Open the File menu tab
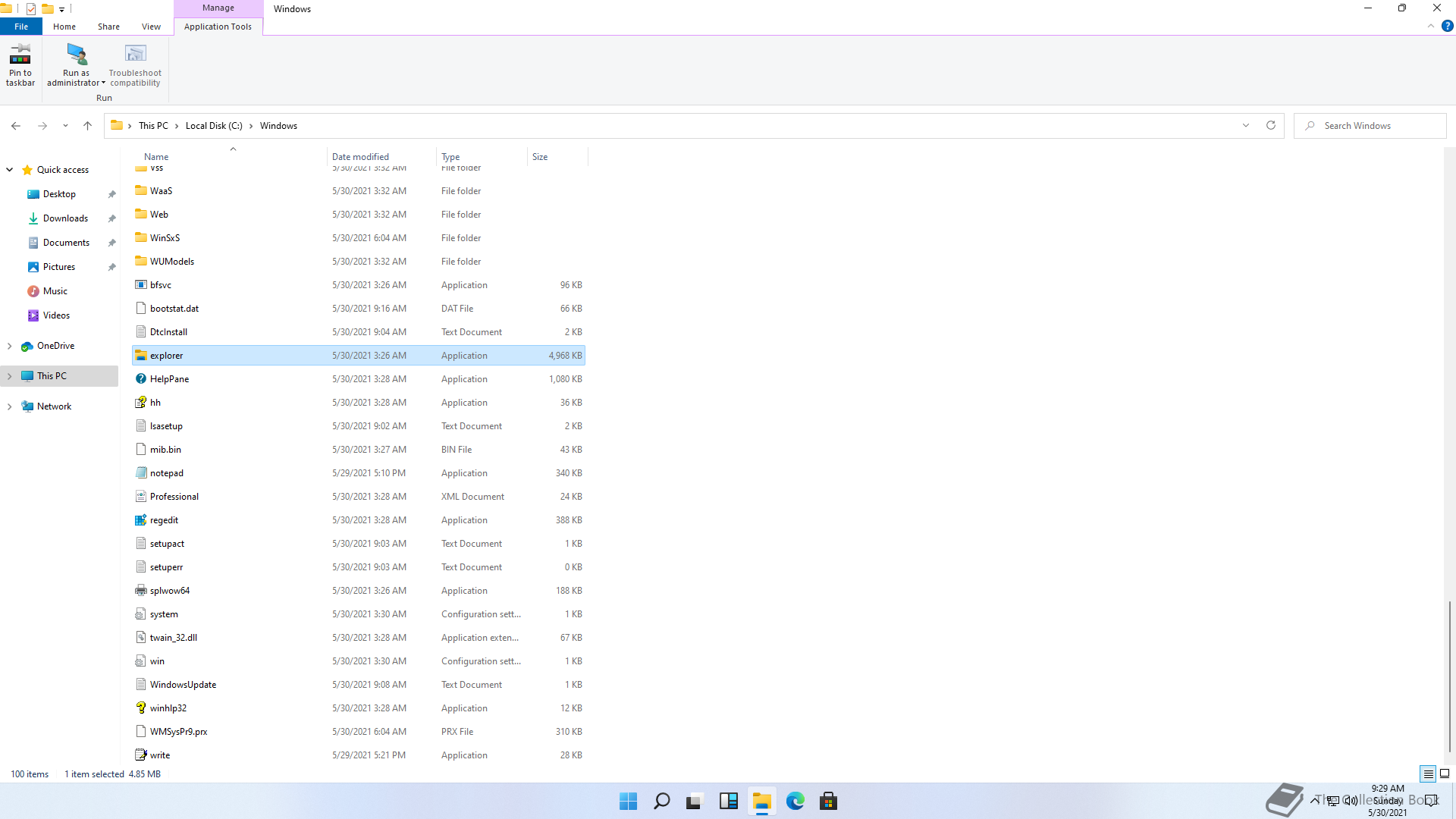 (21, 27)
